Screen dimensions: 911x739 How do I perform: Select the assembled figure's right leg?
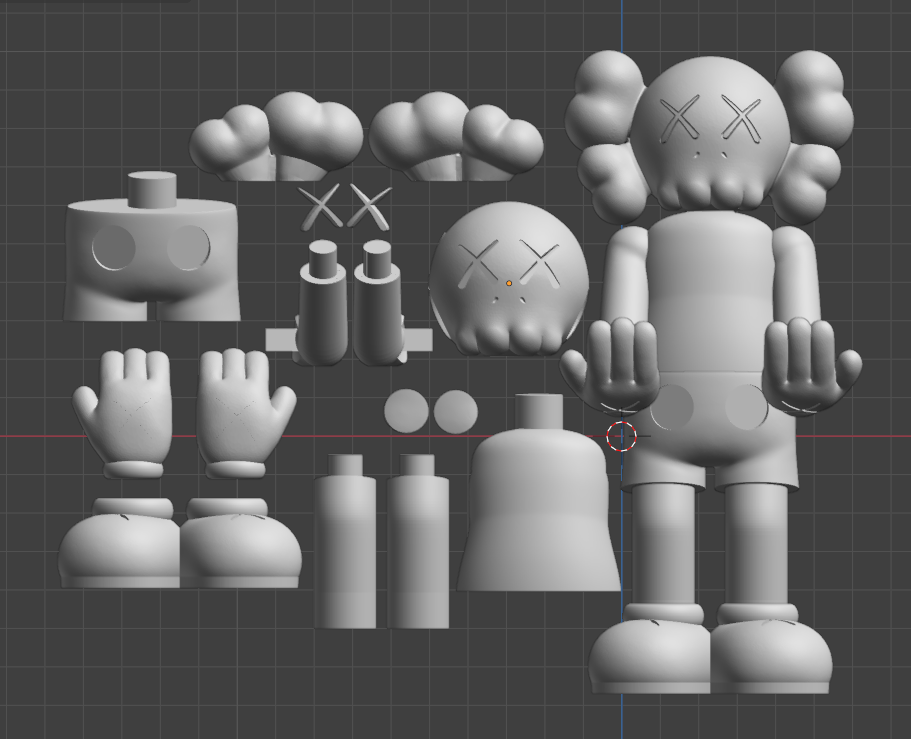click(x=758, y=543)
